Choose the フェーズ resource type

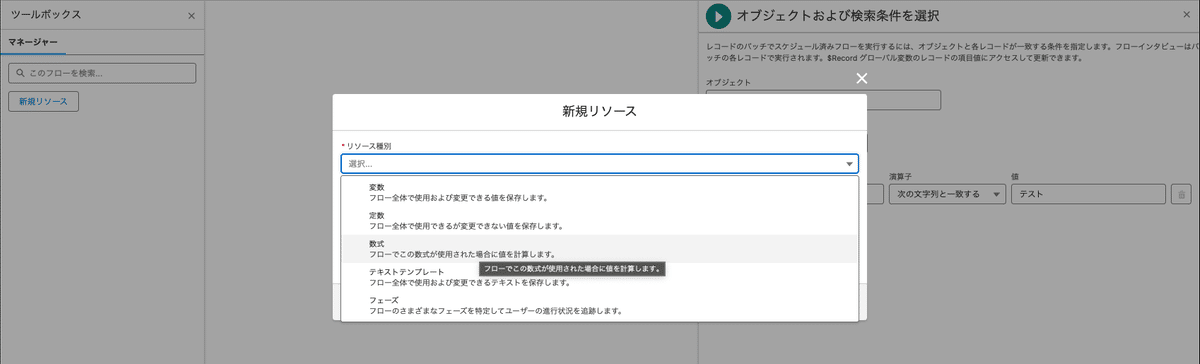[x=600, y=305]
